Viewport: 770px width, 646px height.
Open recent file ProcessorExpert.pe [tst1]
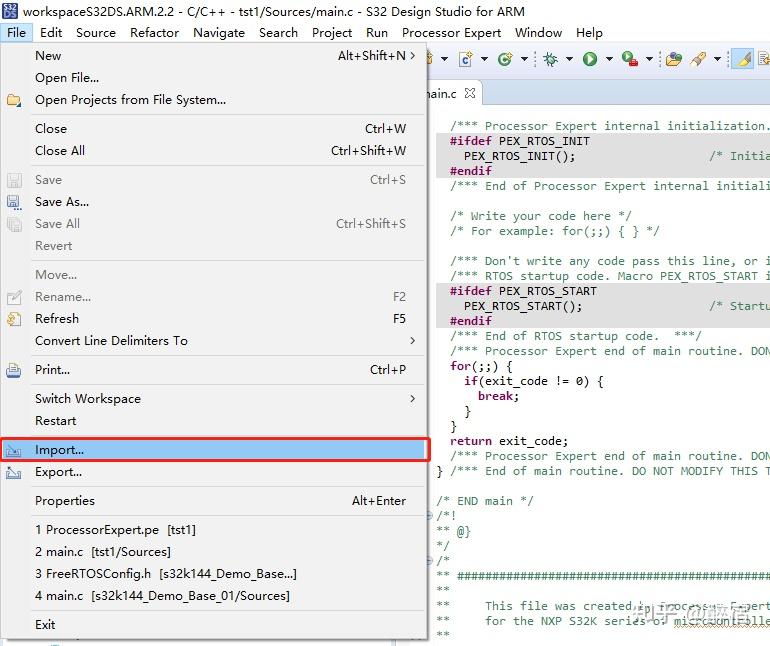(115, 530)
